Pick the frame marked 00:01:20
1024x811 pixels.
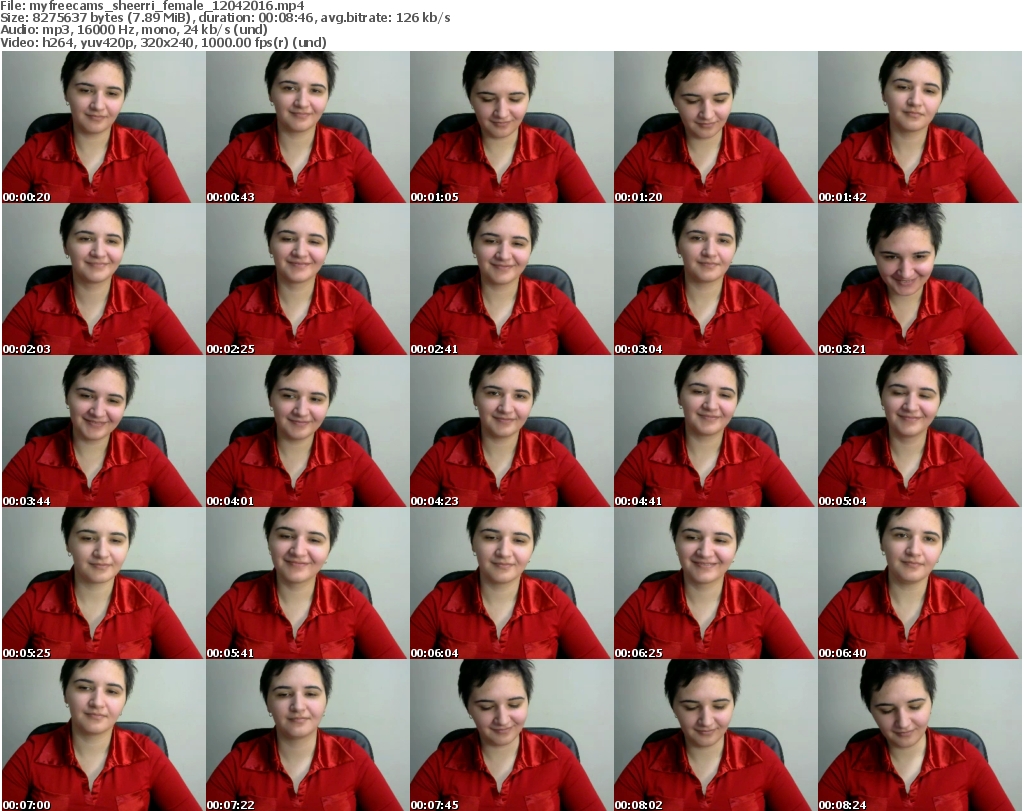point(715,127)
